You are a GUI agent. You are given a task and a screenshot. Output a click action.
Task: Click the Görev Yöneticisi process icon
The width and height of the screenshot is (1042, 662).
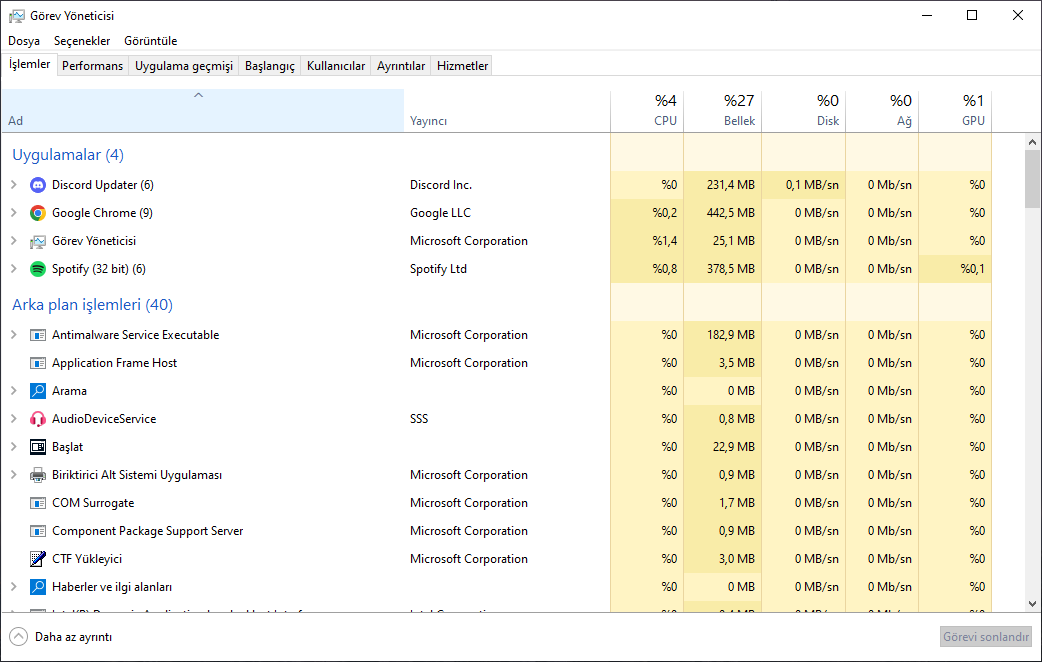[x=38, y=241]
